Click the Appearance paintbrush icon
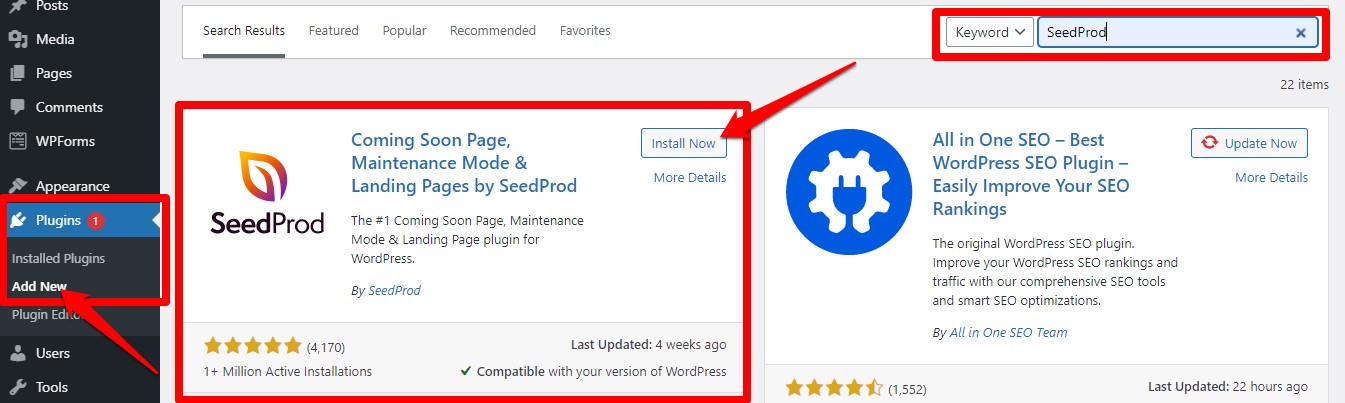This screenshot has height=403, width=1345. pyautogui.click(x=17, y=186)
